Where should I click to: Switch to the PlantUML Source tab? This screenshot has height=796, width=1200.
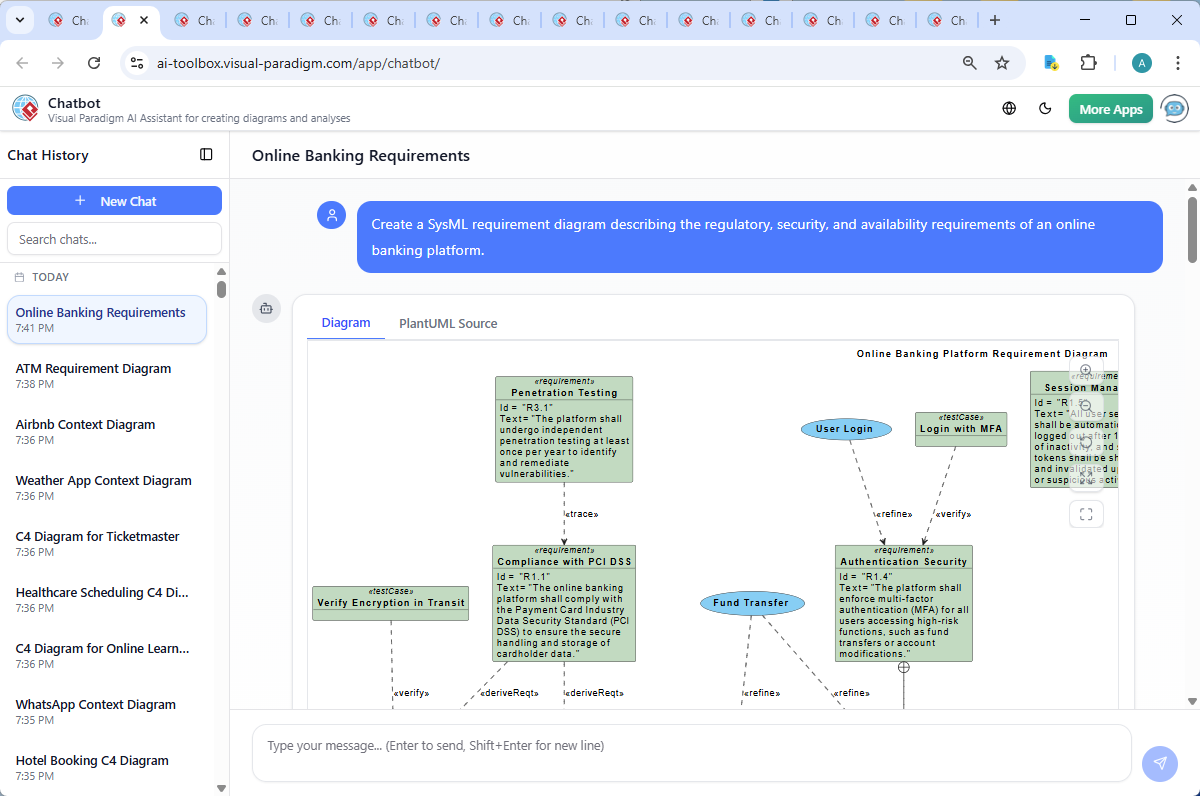tap(448, 323)
